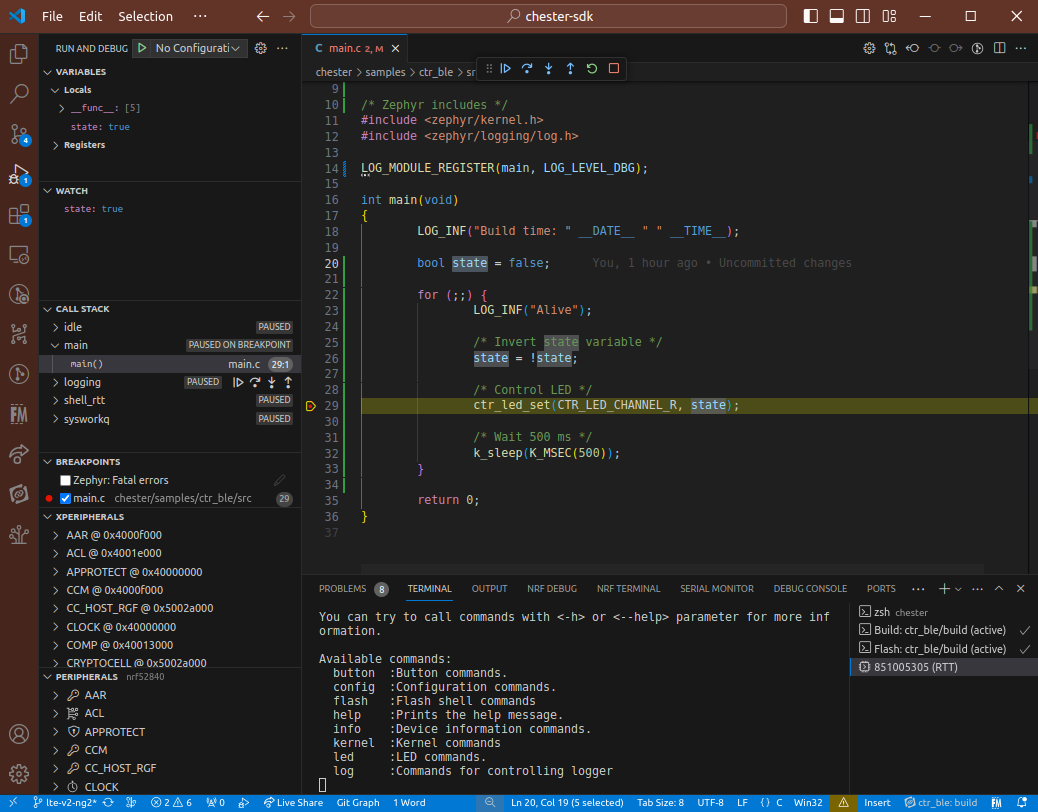This screenshot has width=1038, height=812.
Task: Open the Extensions view in the activity bar
Action: 19,215
